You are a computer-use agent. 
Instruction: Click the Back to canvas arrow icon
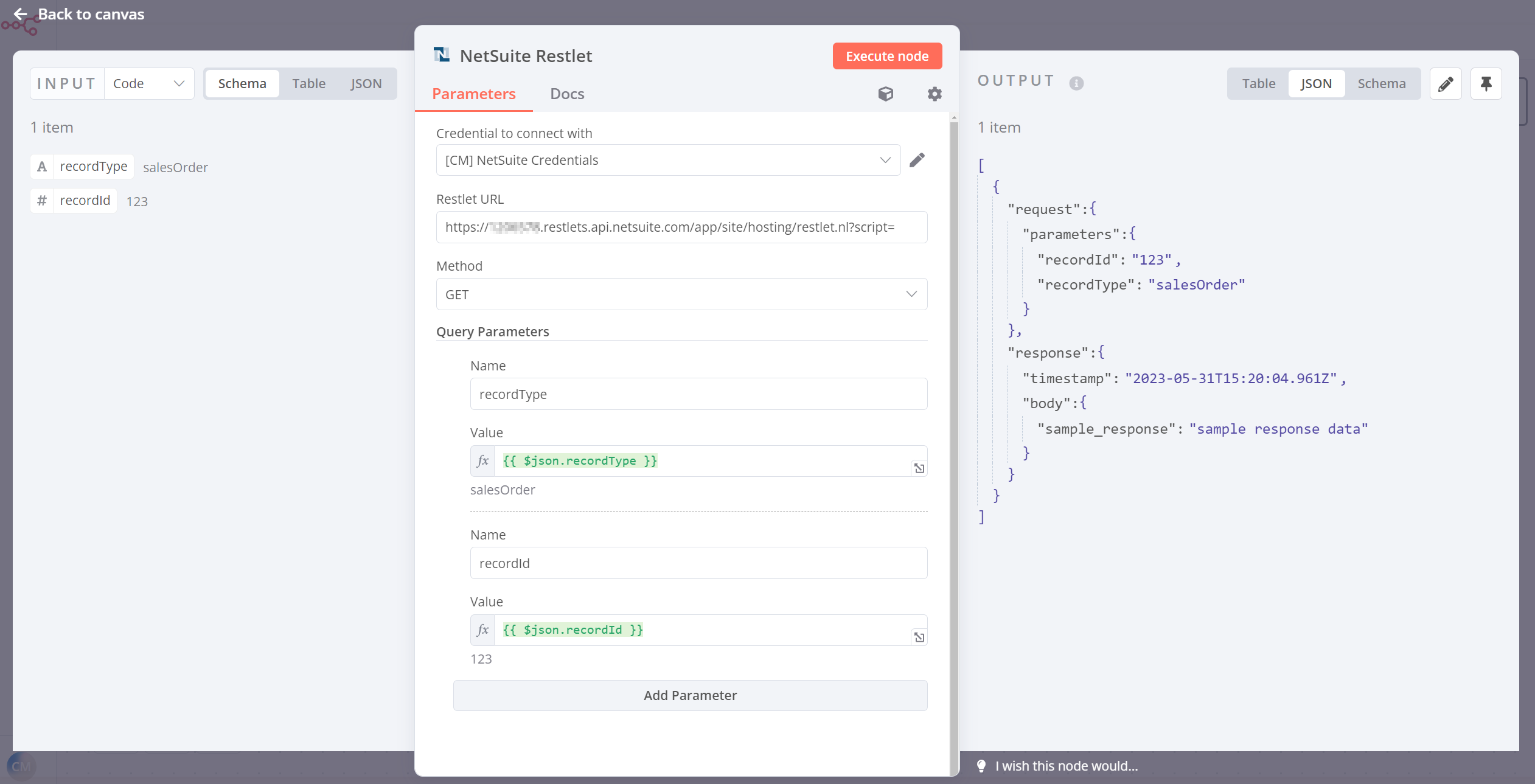tap(20, 14)
